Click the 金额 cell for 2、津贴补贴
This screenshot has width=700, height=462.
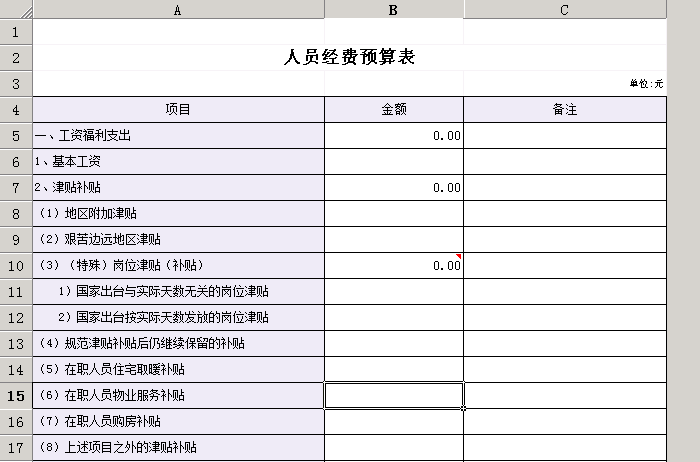coord(394,187)
